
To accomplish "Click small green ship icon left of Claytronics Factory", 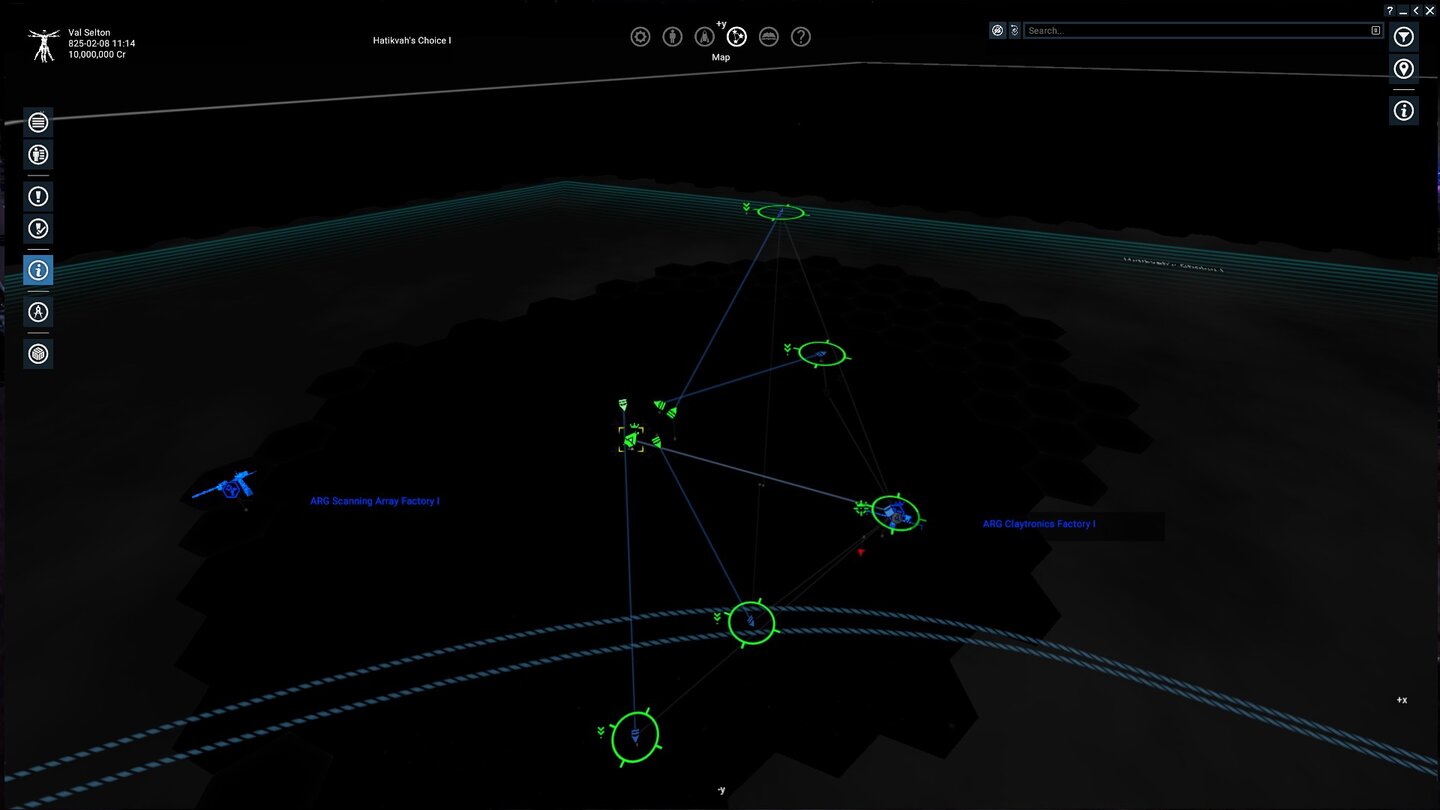I will (862, 509).
